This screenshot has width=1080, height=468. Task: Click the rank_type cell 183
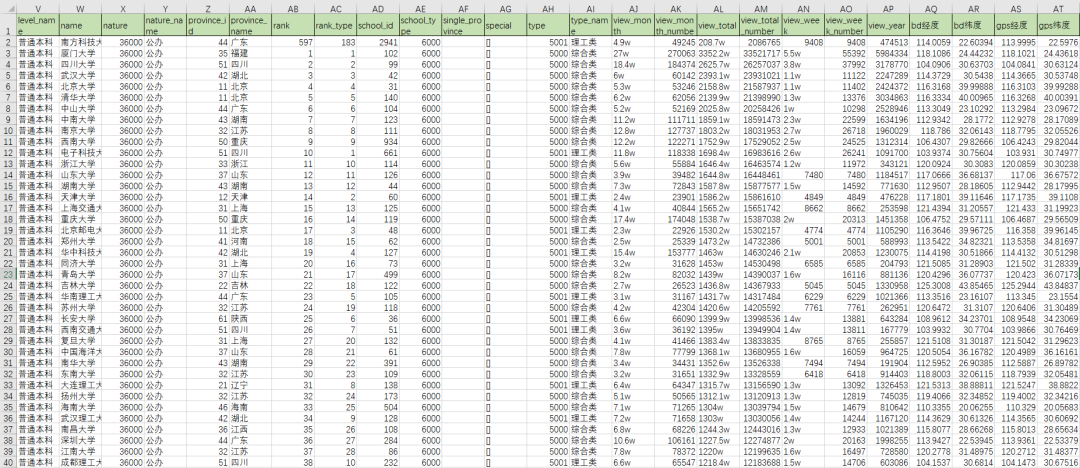(335, 42)
